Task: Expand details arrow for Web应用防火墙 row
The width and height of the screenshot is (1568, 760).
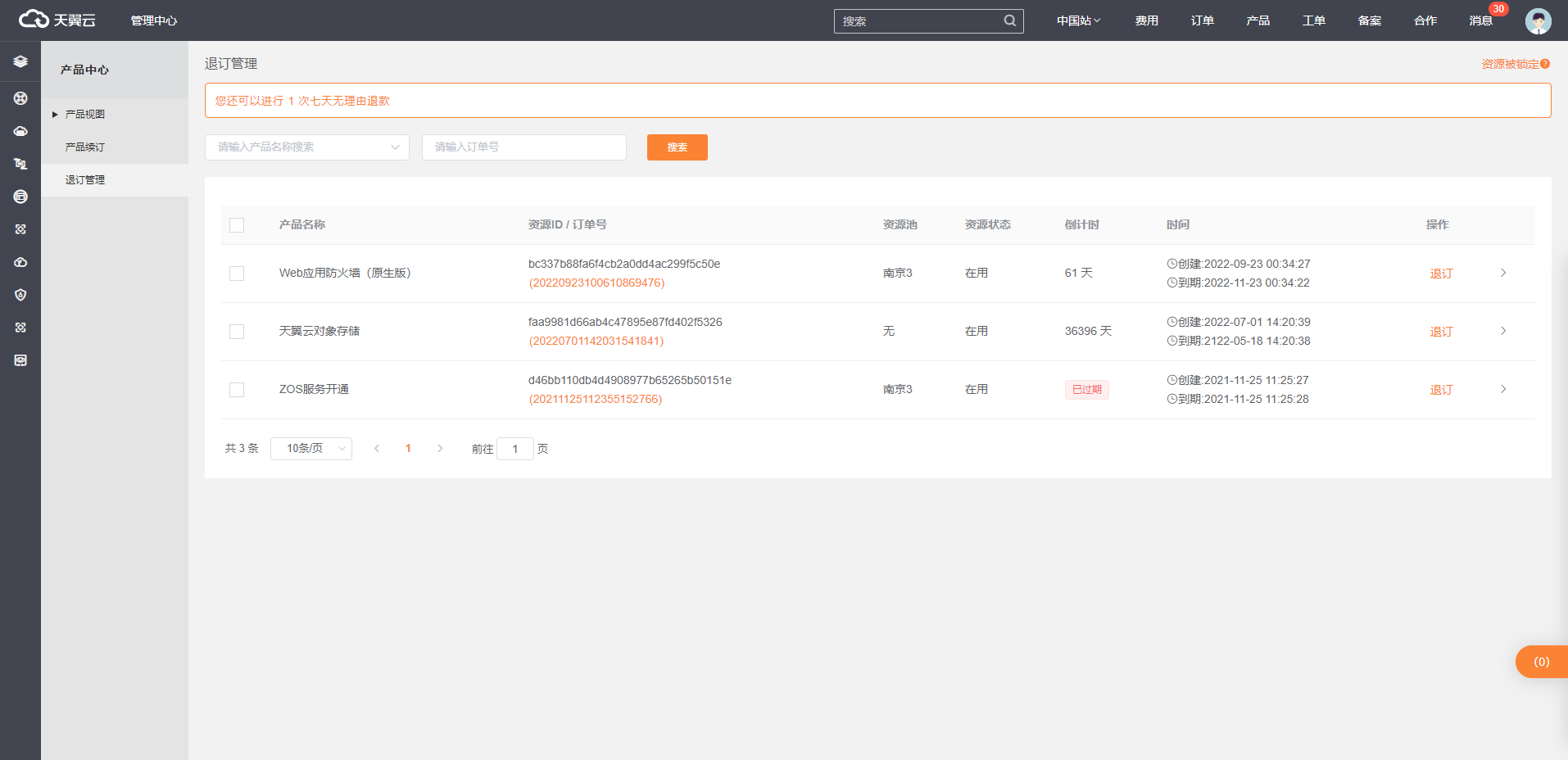Action: point(1503,273)
